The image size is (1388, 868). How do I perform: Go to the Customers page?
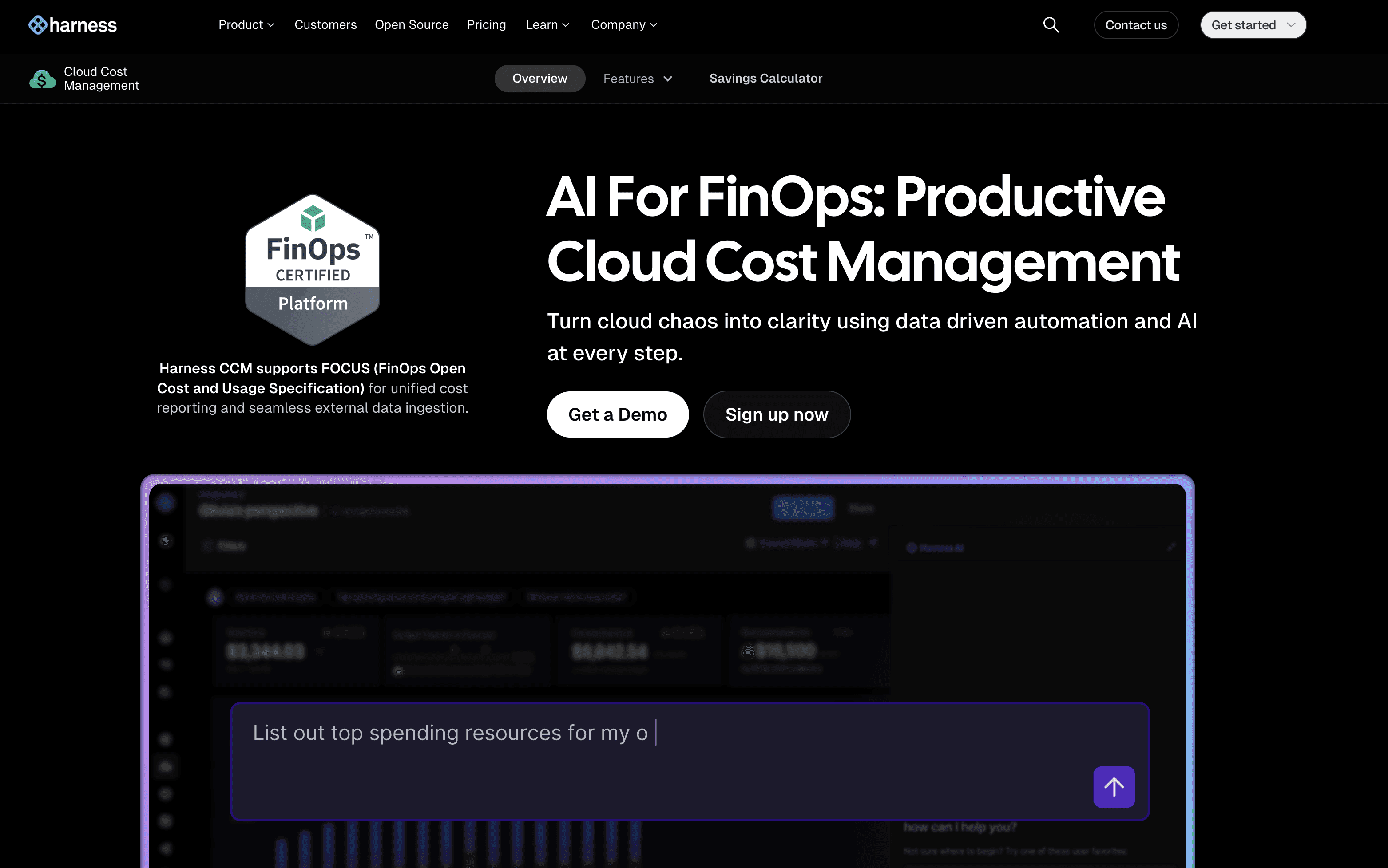tap(325, 25)
